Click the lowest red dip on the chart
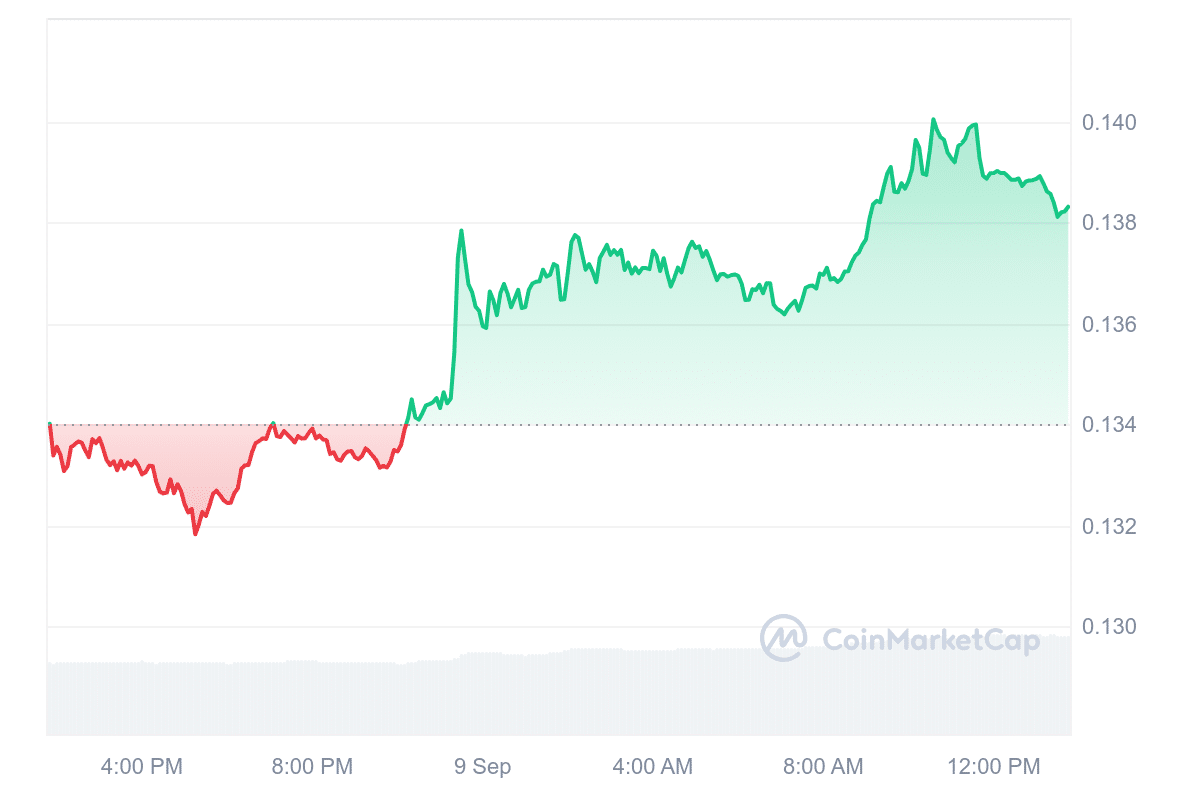1200x800 pixels. click(x=195, y=533)
